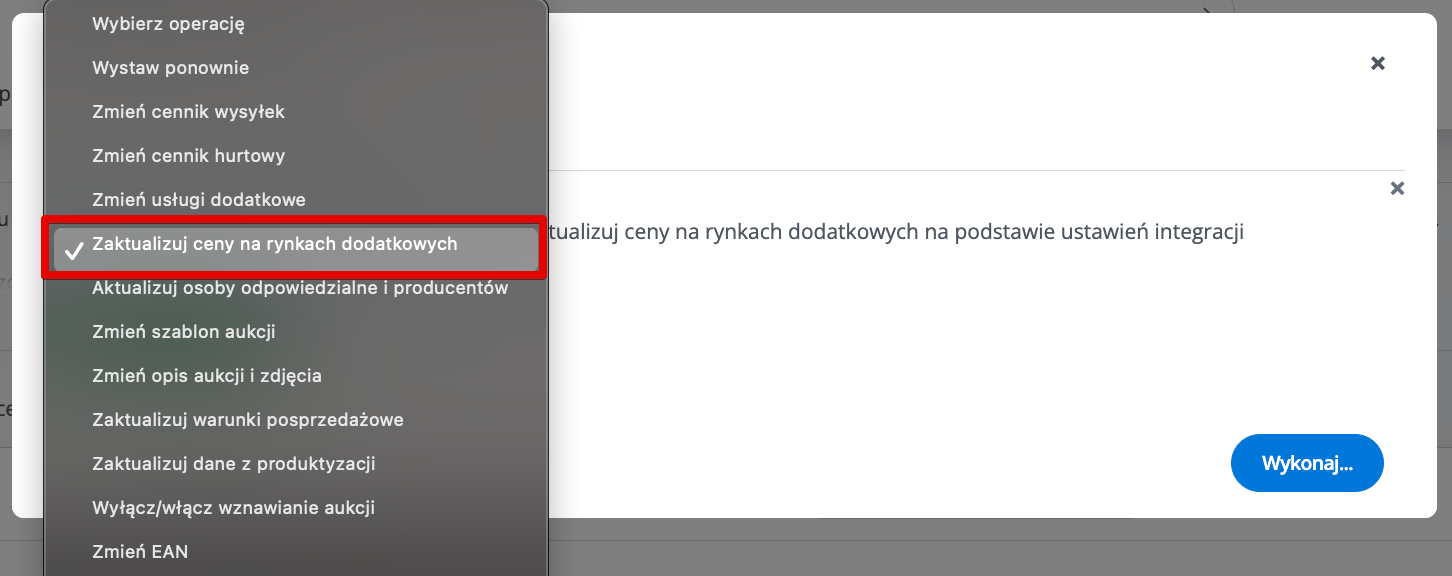Screen dimensions: 1452x576
Task: Select 'Zmień opis aukcji i zdjęcia'
Action: point(206,376)
